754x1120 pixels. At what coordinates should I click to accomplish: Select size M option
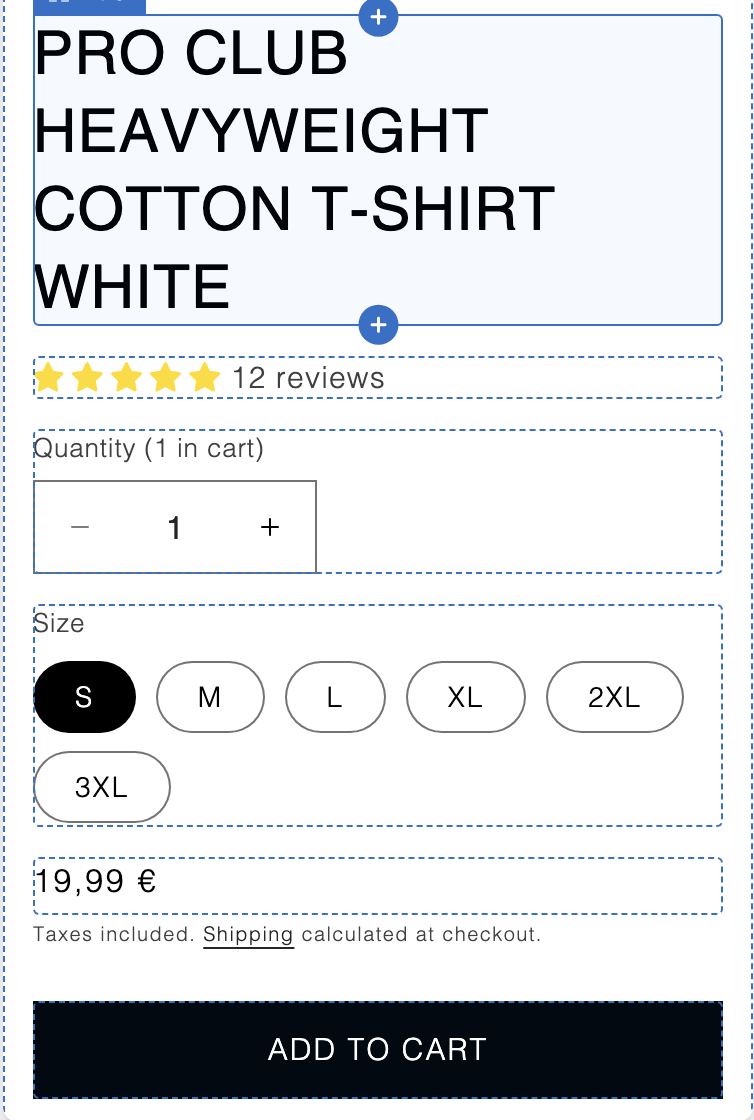point(210,697)
